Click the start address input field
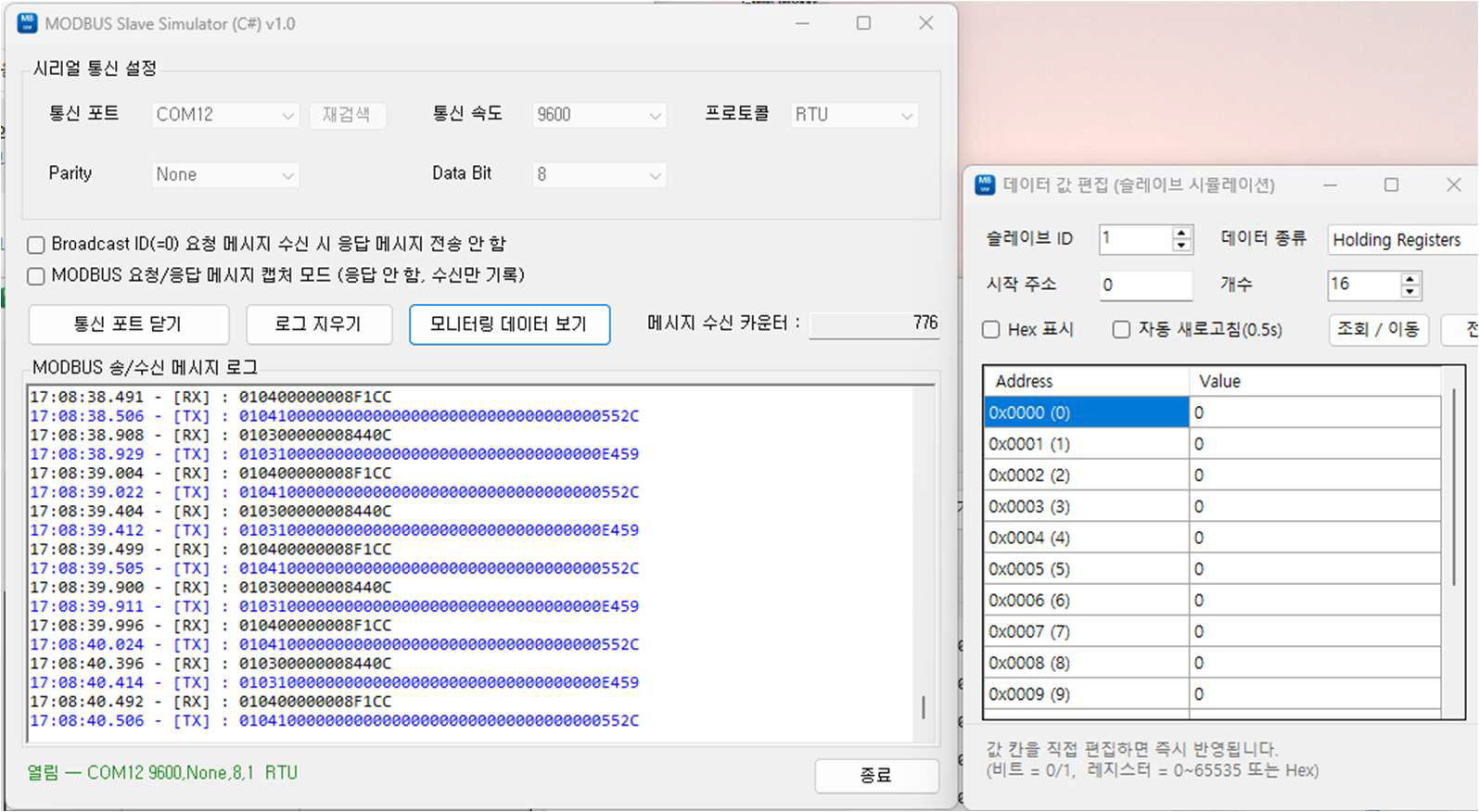 1145,285
